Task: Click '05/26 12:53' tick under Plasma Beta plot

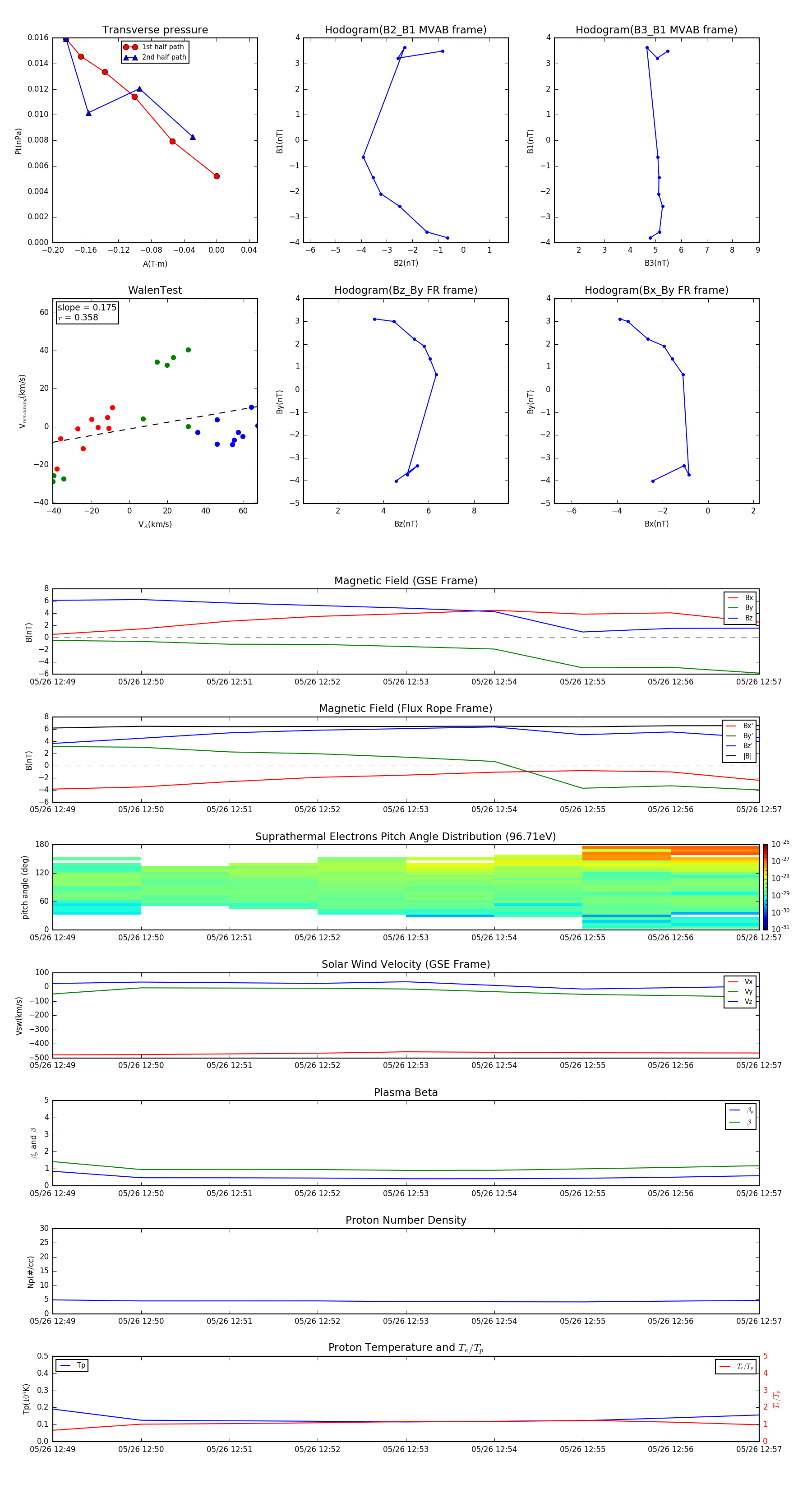Action: (x=406, y=1193)
